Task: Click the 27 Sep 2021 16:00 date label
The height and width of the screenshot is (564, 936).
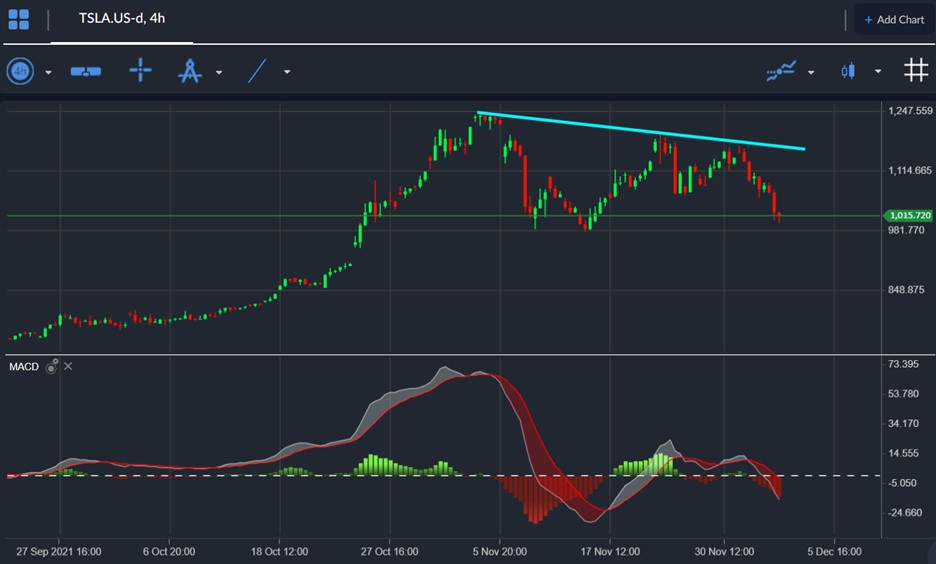Action: [58, 551]
